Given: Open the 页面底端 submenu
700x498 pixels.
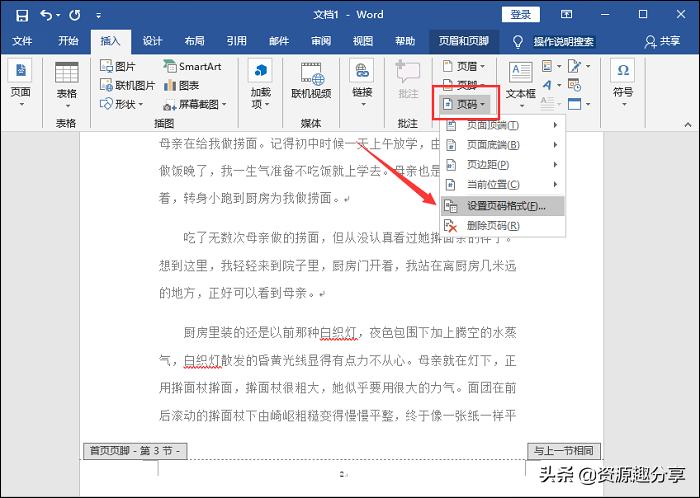Looking at the screenshot, I should pos(503,145).
